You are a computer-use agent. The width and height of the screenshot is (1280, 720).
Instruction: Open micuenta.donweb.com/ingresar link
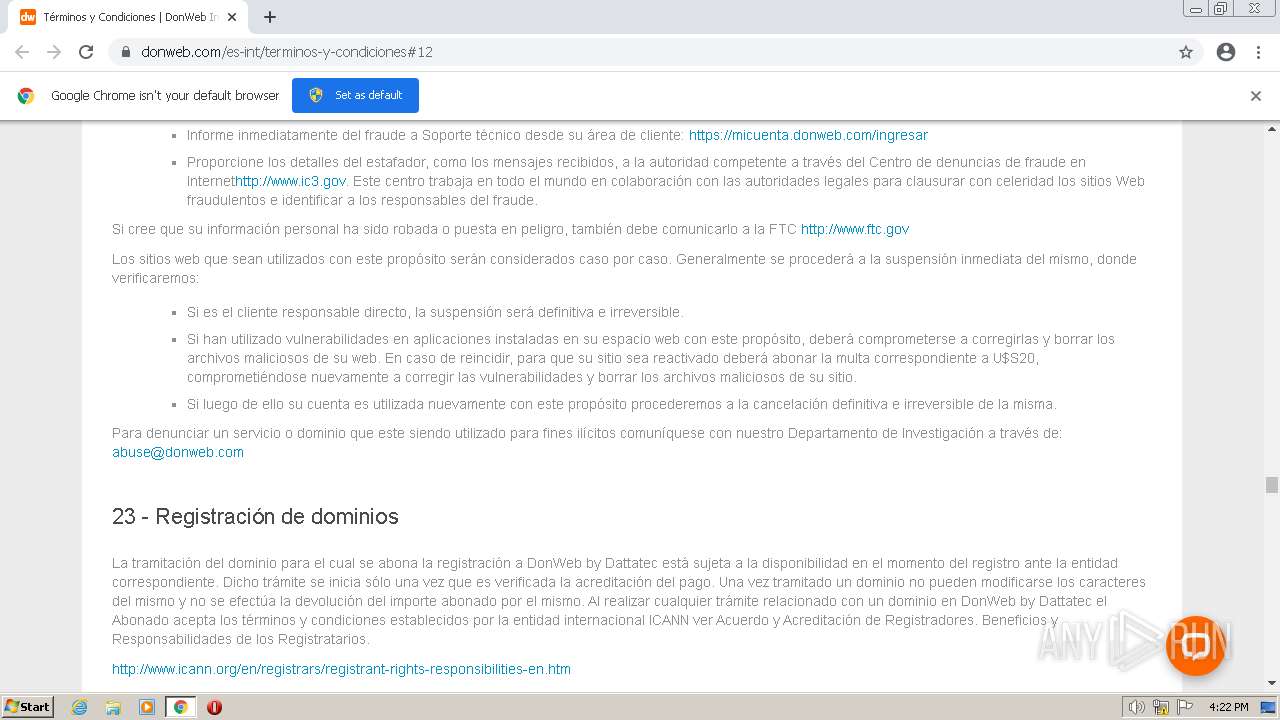(x=808, y=135)
